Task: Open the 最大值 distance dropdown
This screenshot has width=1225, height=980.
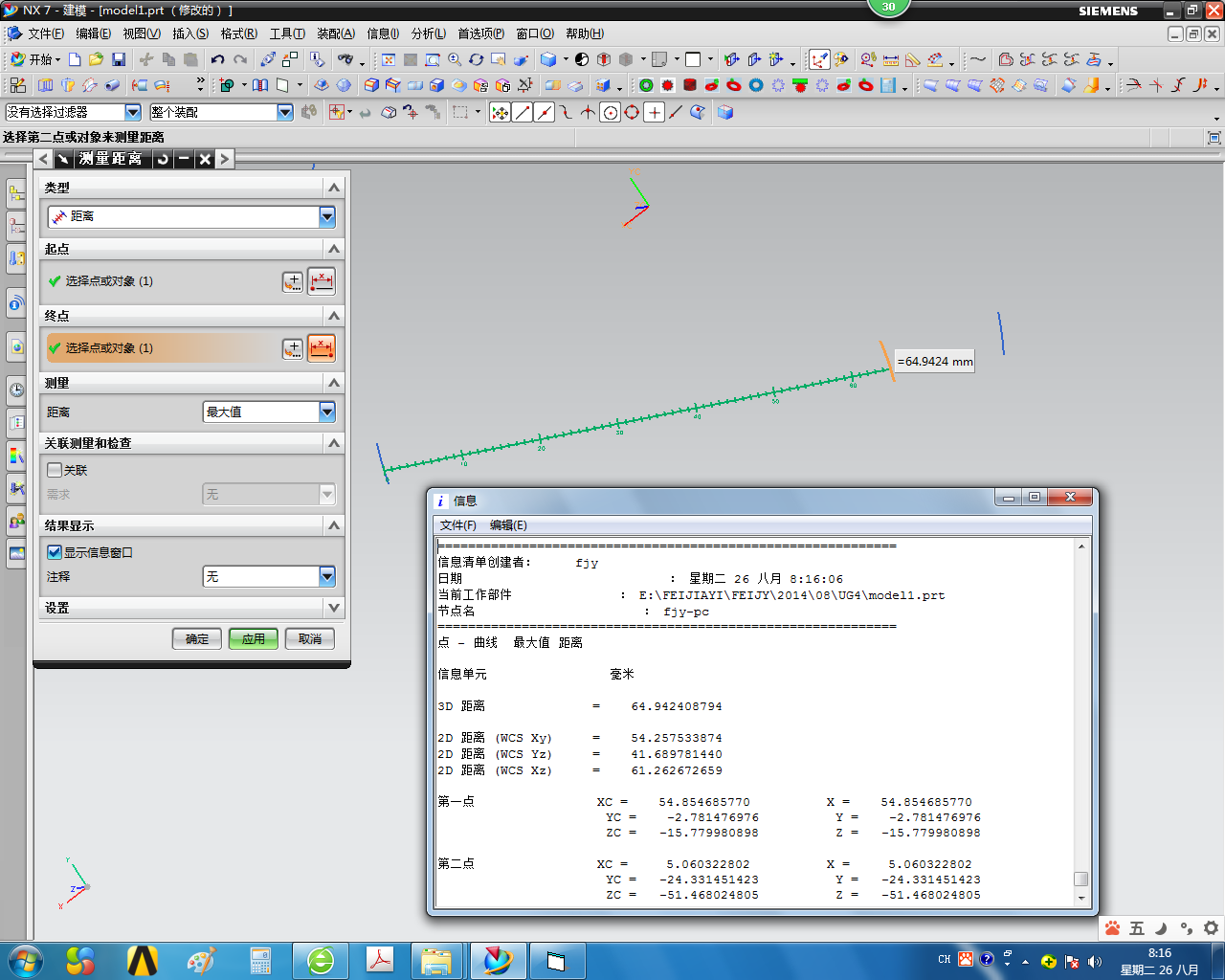Action: [x=327, y=412]
